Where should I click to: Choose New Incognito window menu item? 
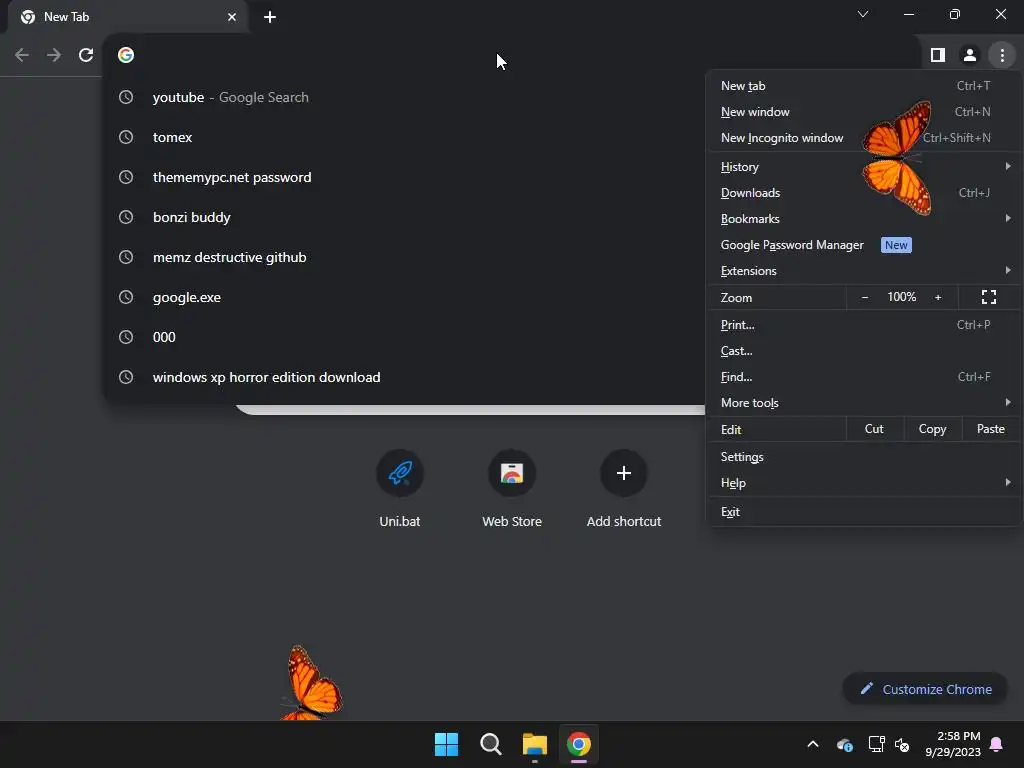point(864,138)
